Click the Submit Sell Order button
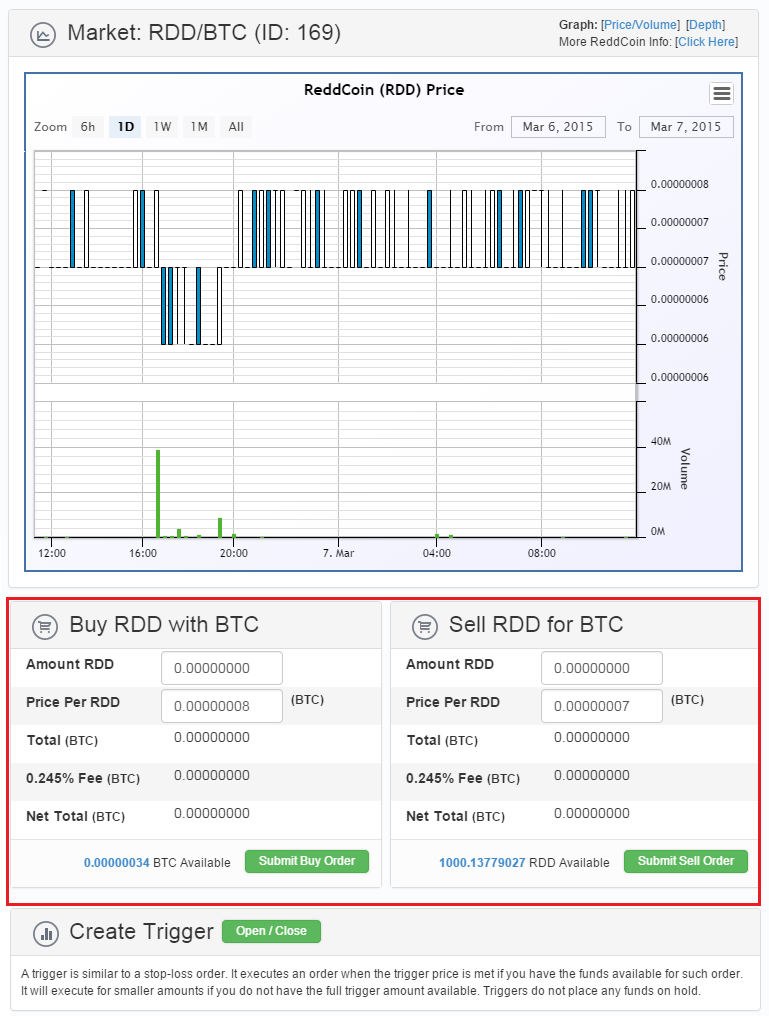The image size is (769, 1033). tap(686, 861)
